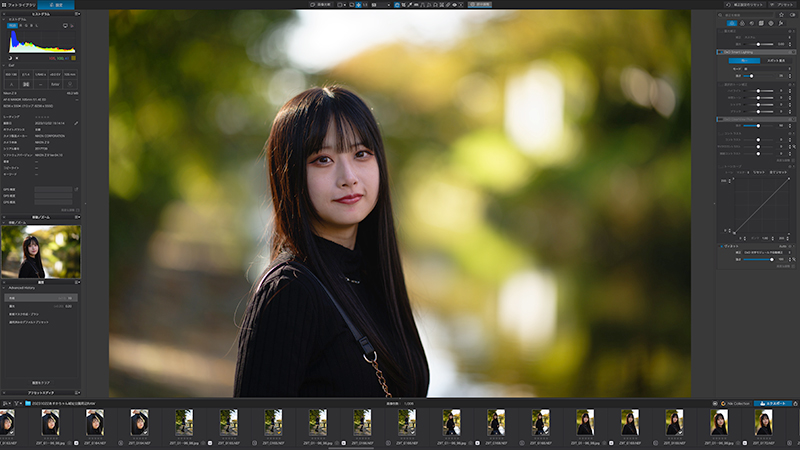The height and width of the screenshot is (450, 800).
Task: Open the Presets button
Action: tap(782, 5)
